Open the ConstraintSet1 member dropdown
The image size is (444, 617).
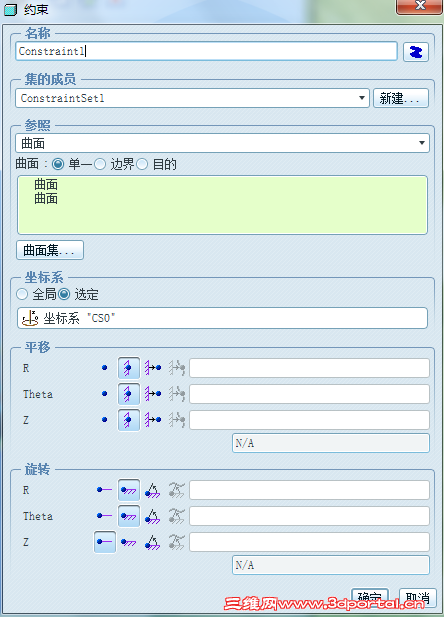point(362,98)
